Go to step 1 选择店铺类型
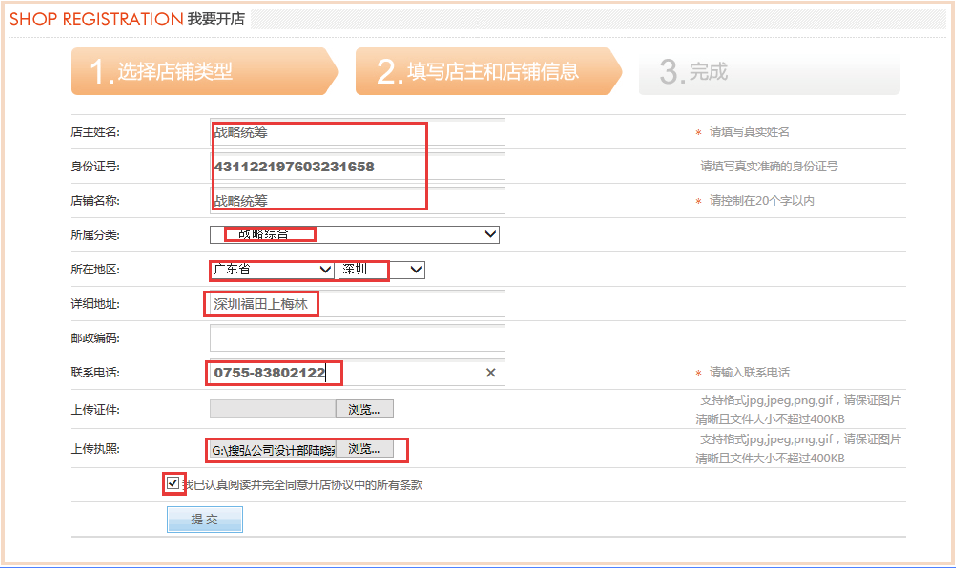956x568 pixels. pyautogui.click(x=200, y=72)
